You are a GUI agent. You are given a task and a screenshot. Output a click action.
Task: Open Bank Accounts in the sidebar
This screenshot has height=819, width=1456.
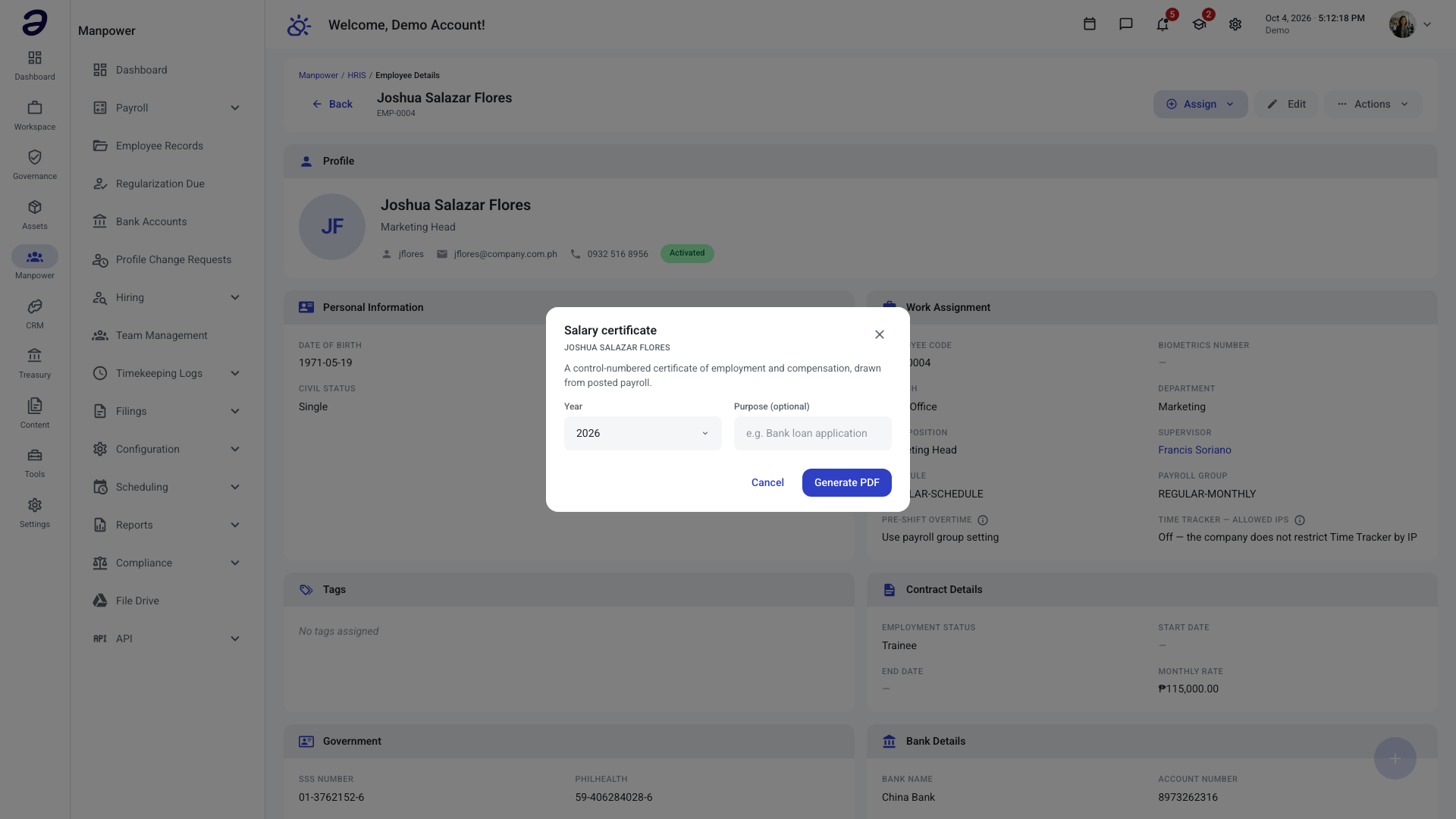pos(167,221)
